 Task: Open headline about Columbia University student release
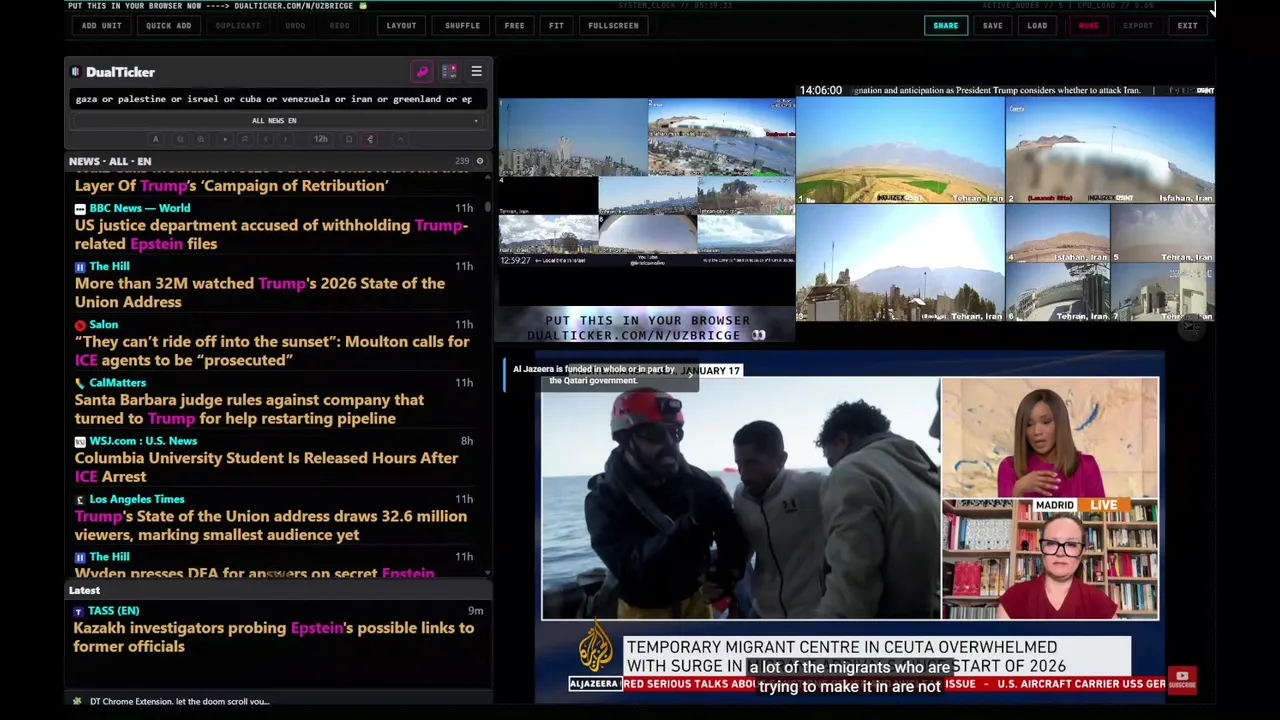[266, 467]
